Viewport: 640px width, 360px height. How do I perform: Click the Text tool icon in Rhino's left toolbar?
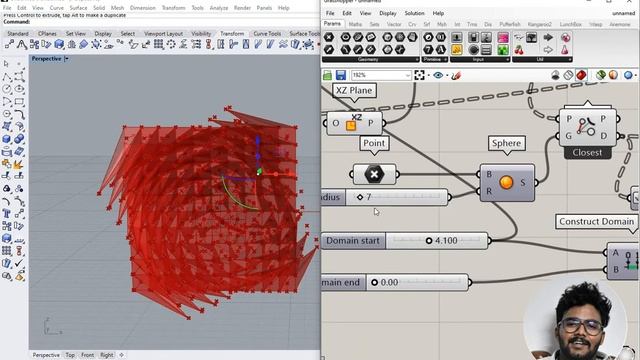7,213
